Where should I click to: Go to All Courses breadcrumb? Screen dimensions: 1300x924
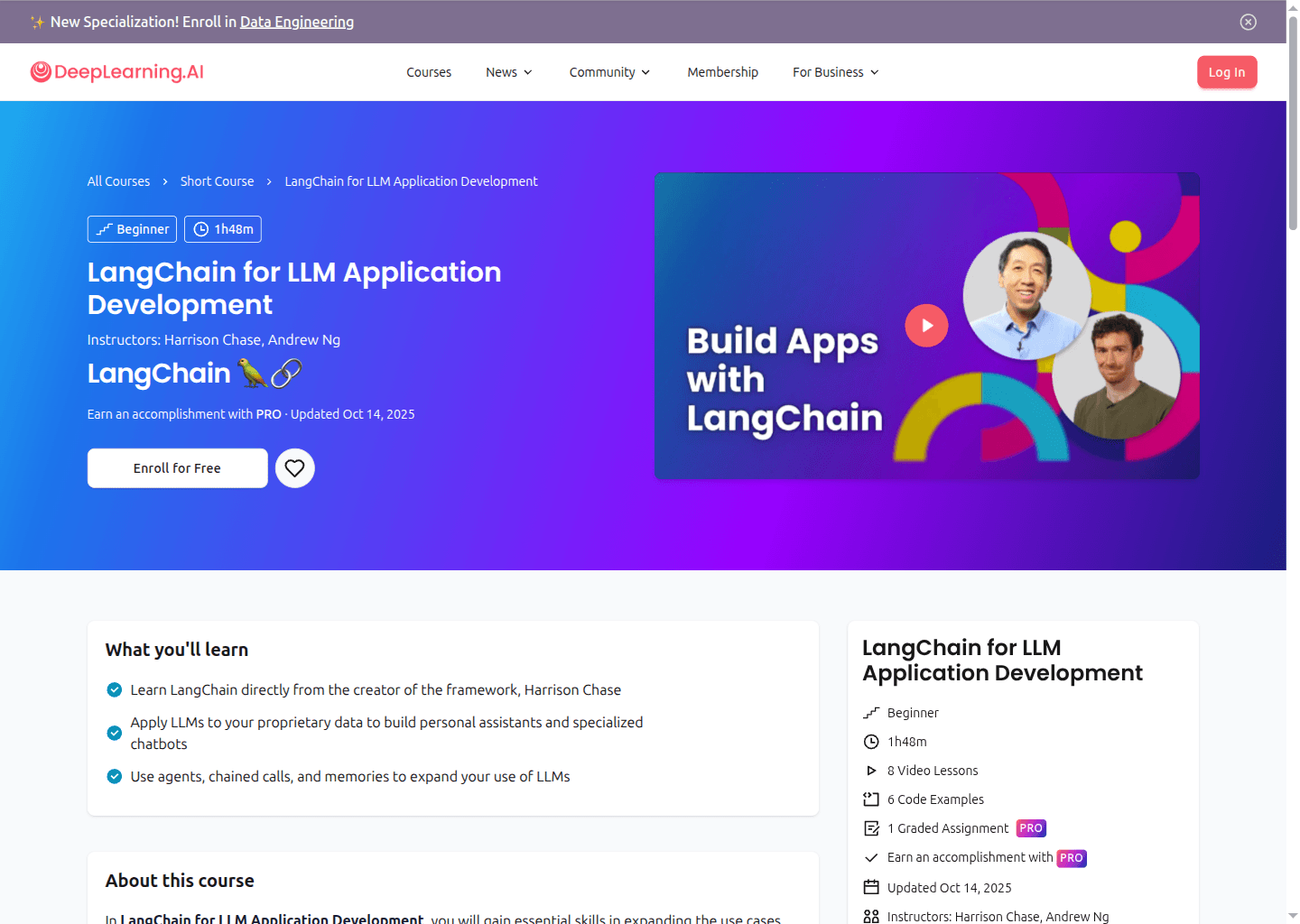click(x=118, y=181)
